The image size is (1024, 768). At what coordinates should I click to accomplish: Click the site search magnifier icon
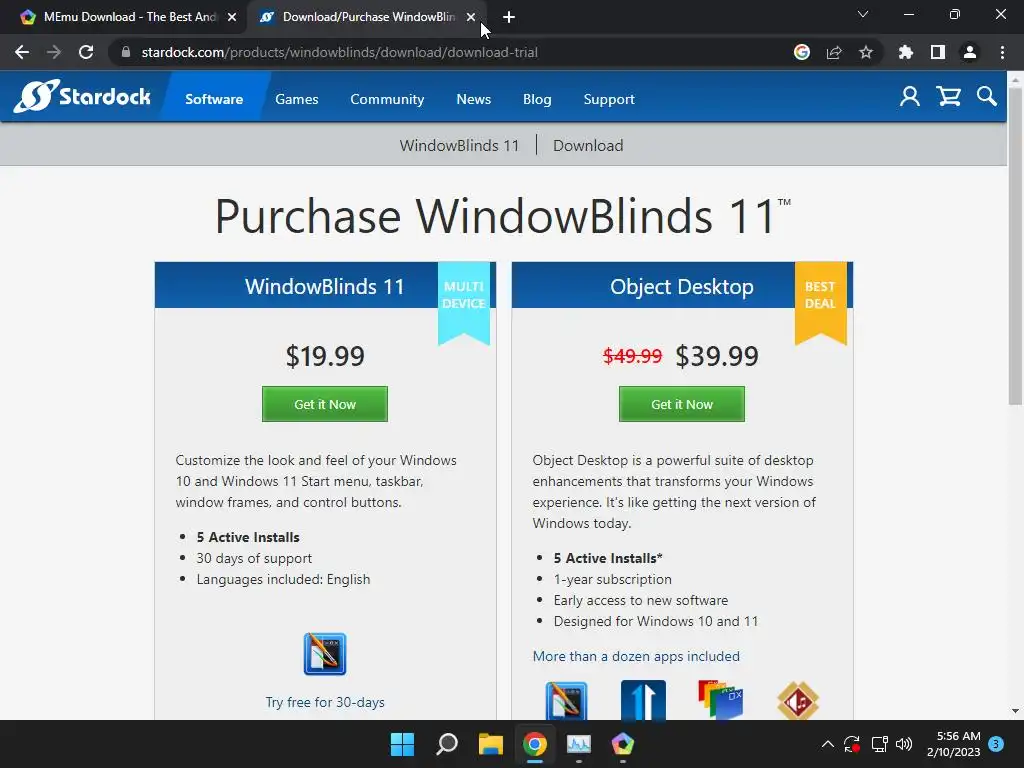pos(987,97)
